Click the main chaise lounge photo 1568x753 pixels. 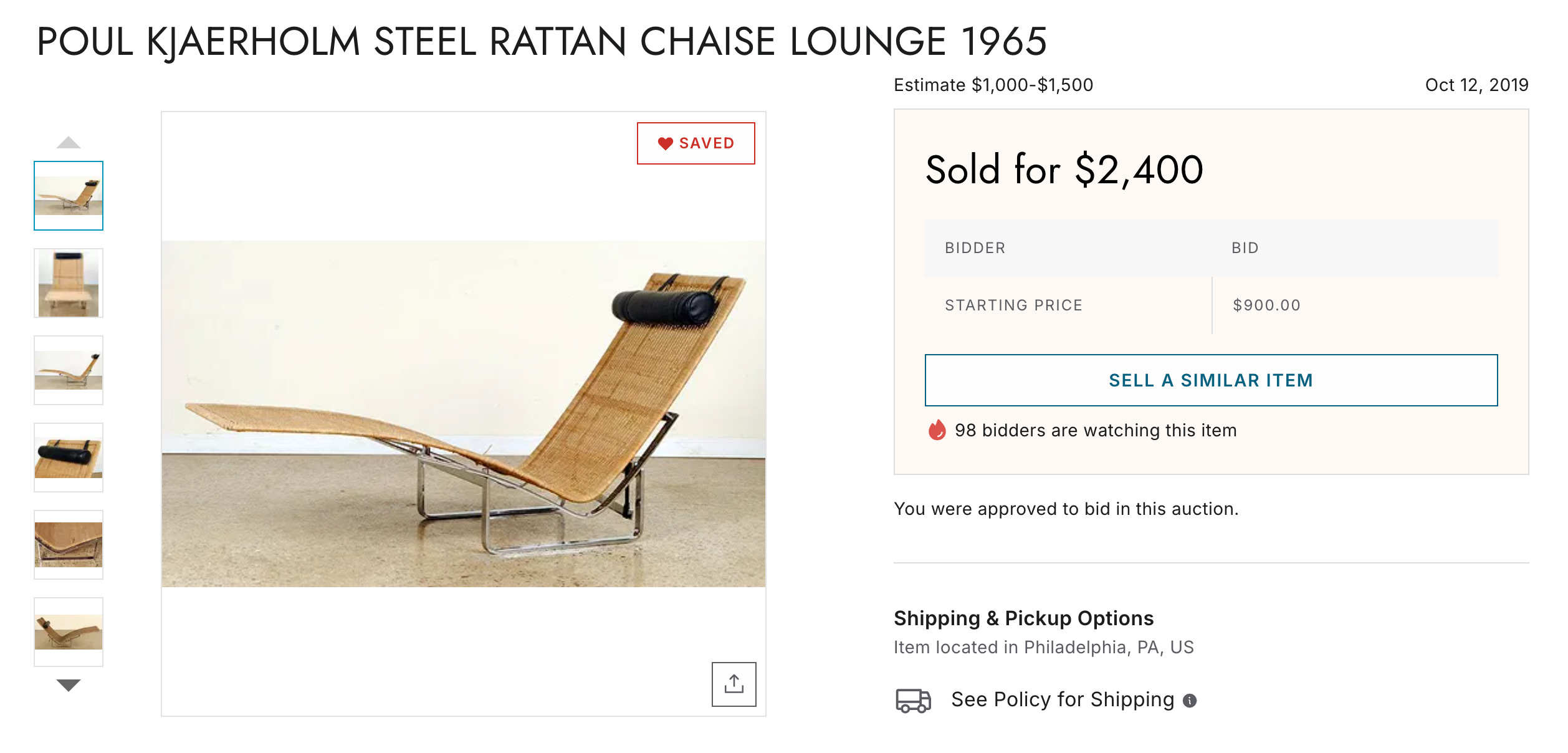tap(463, 413)
